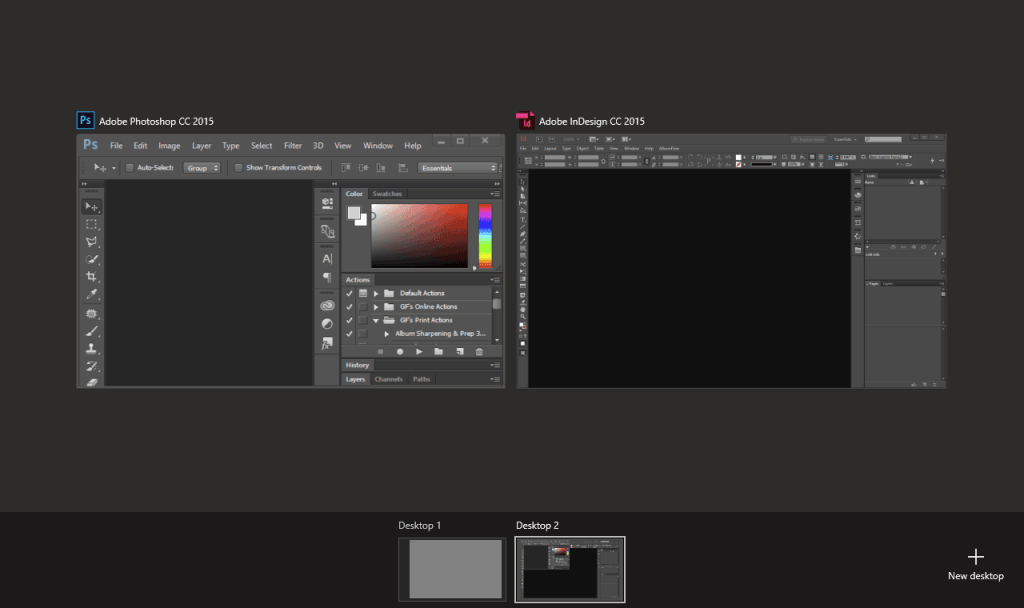Click the trash icon in Actions panel
This screenshot has height=608, width=1024.
(x=479, y=351)
